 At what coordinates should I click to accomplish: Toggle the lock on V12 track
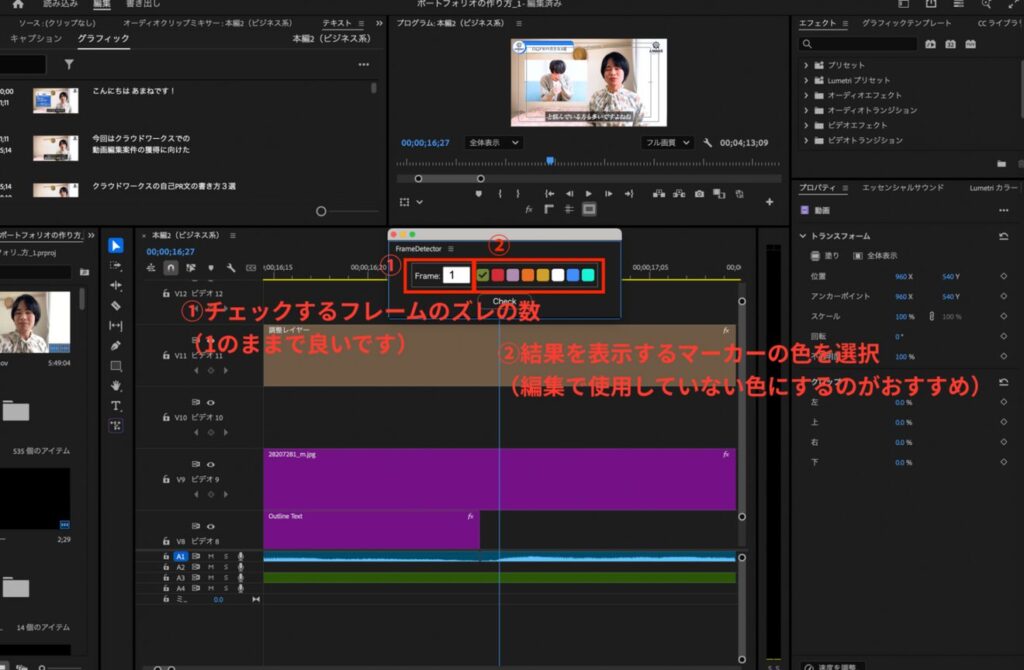click(166, 294)
